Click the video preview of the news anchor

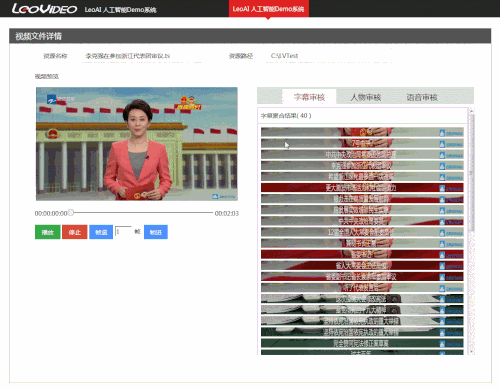click(137, 144)
